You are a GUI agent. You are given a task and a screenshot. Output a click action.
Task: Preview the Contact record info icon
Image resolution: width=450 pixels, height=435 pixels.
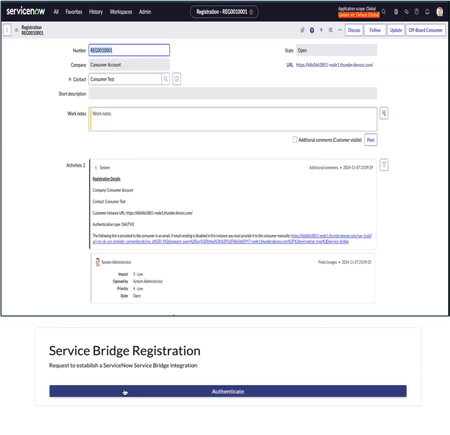[x=177, y=79]
